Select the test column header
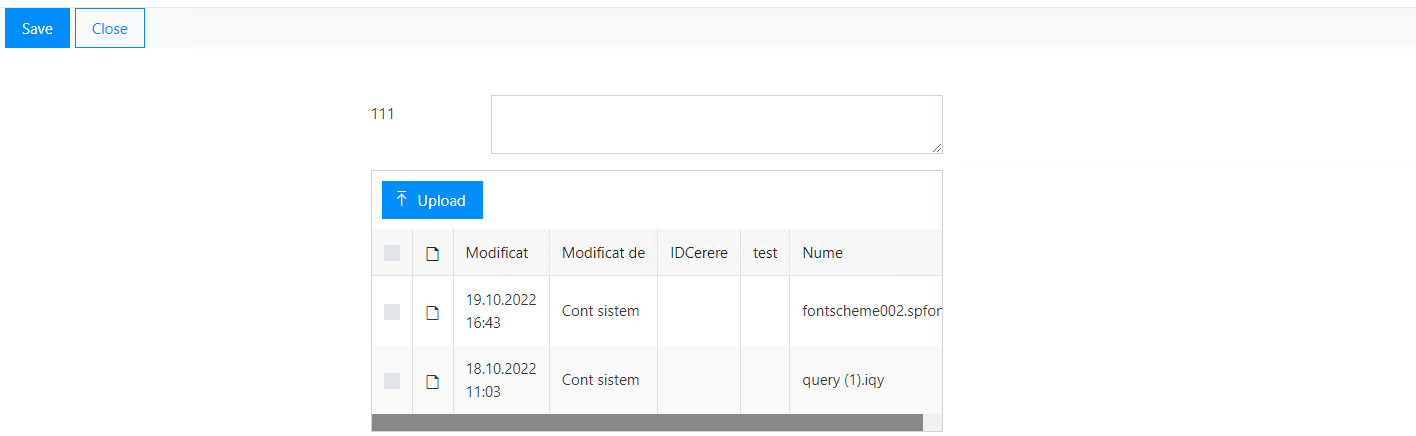The height and width of the screenshot is (436, 1416). pos(765,253)
